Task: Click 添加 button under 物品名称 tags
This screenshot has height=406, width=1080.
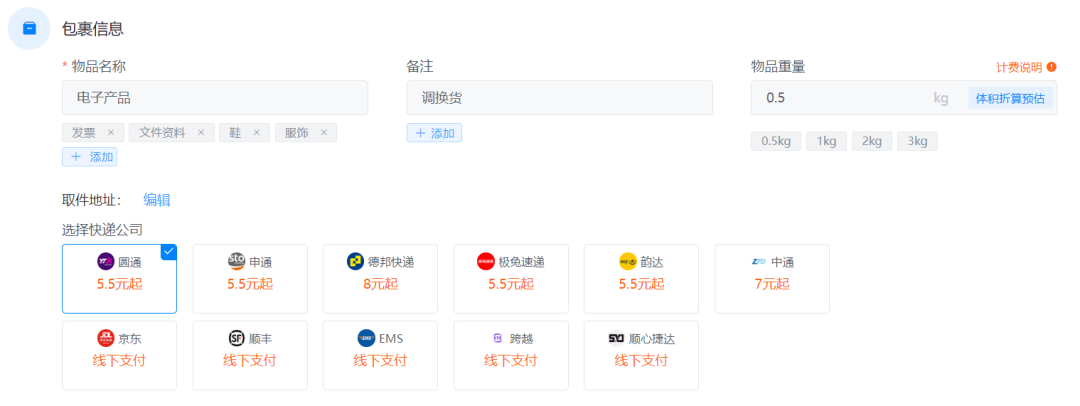Action: 90,156
